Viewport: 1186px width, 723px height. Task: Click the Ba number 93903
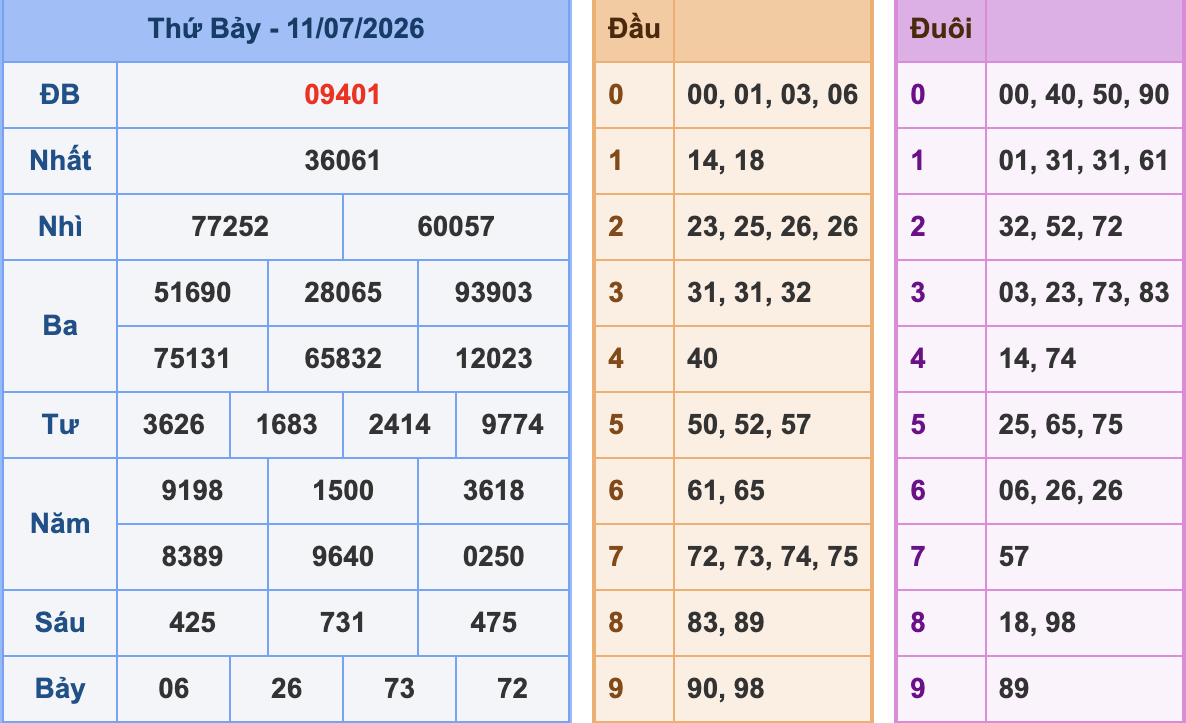493,293
